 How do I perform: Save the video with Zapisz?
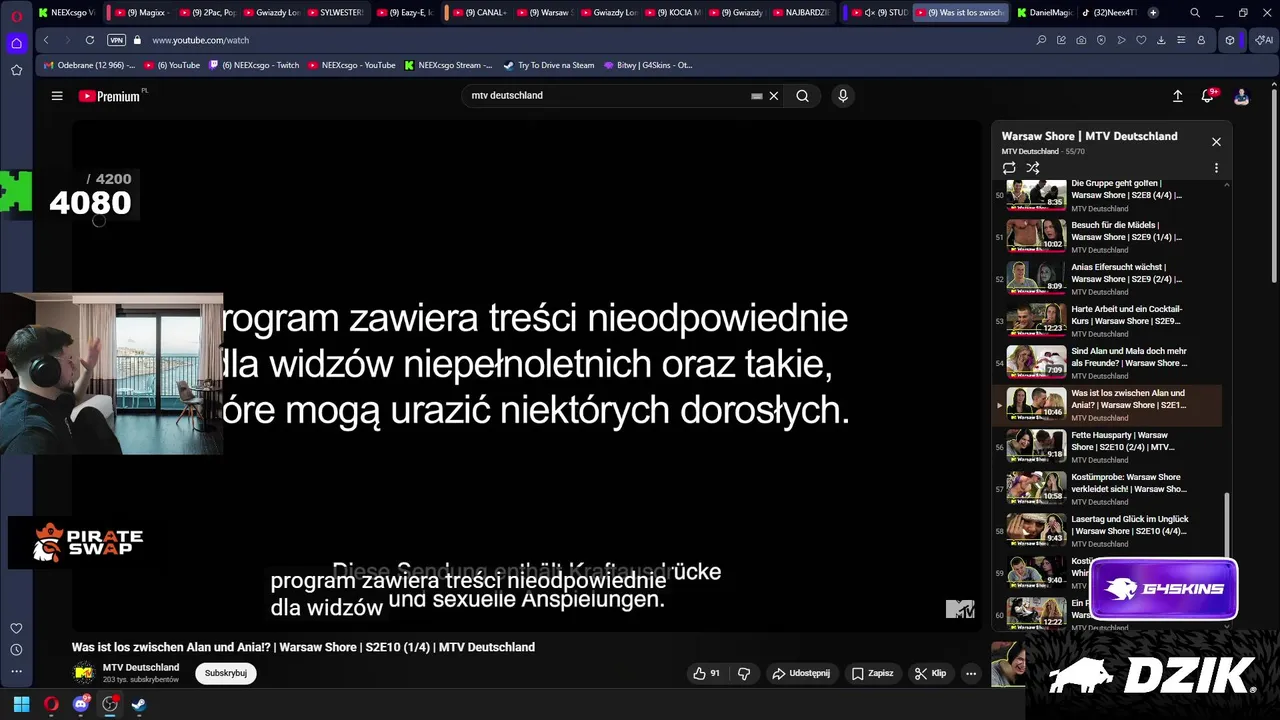(x=872, y=674)
